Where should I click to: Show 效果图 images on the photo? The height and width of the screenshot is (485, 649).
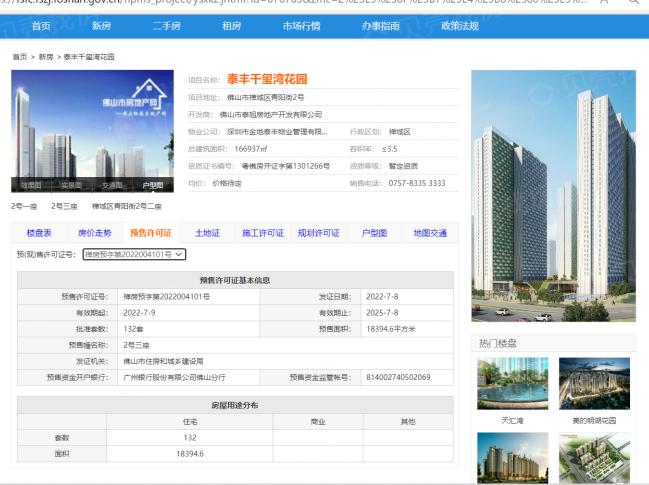coord(32,185)
